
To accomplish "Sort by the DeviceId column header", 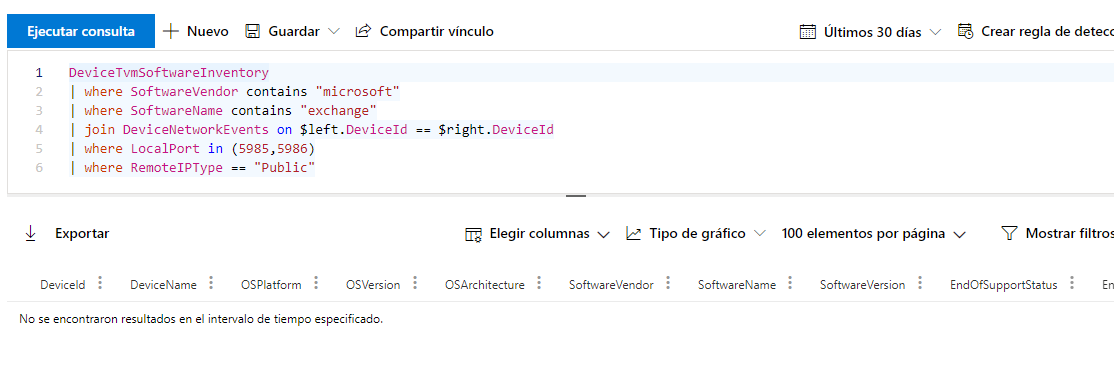I will [63, 285].
